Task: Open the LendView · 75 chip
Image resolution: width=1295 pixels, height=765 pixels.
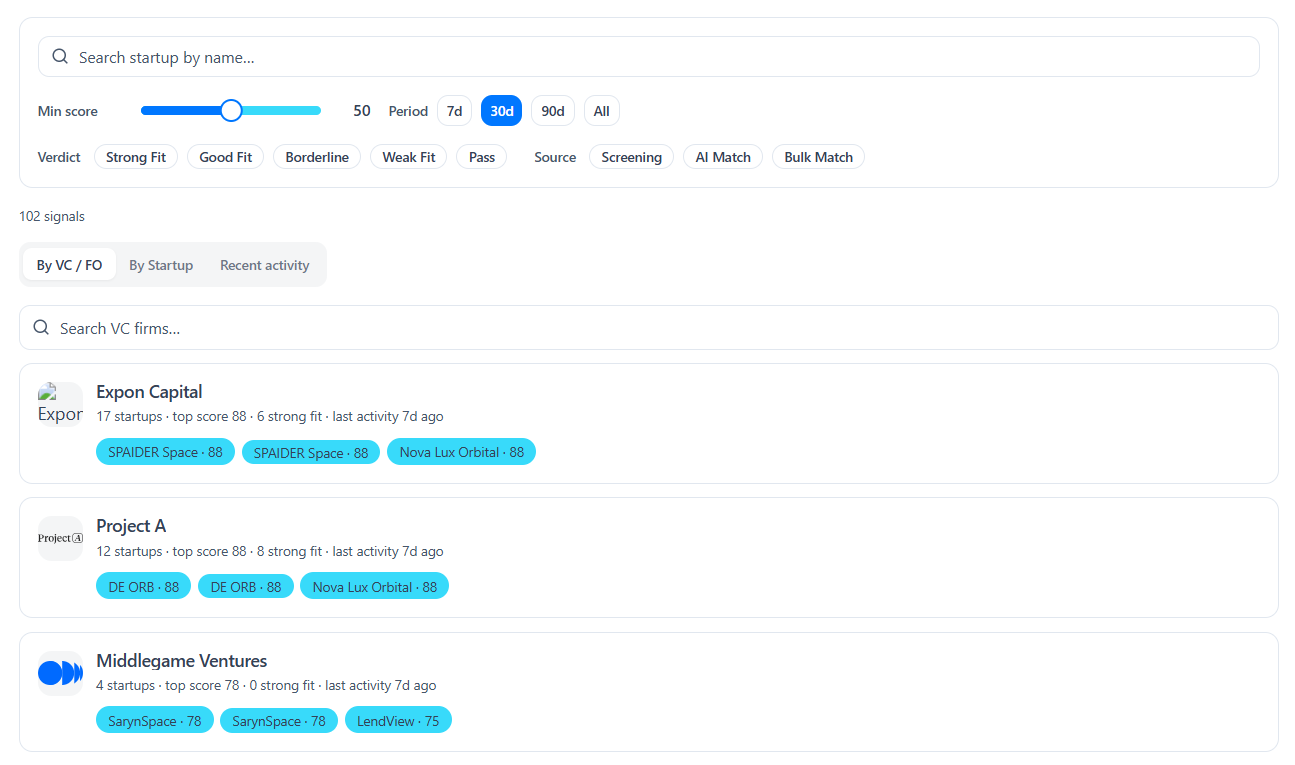Action: click(x=398, y=721)
